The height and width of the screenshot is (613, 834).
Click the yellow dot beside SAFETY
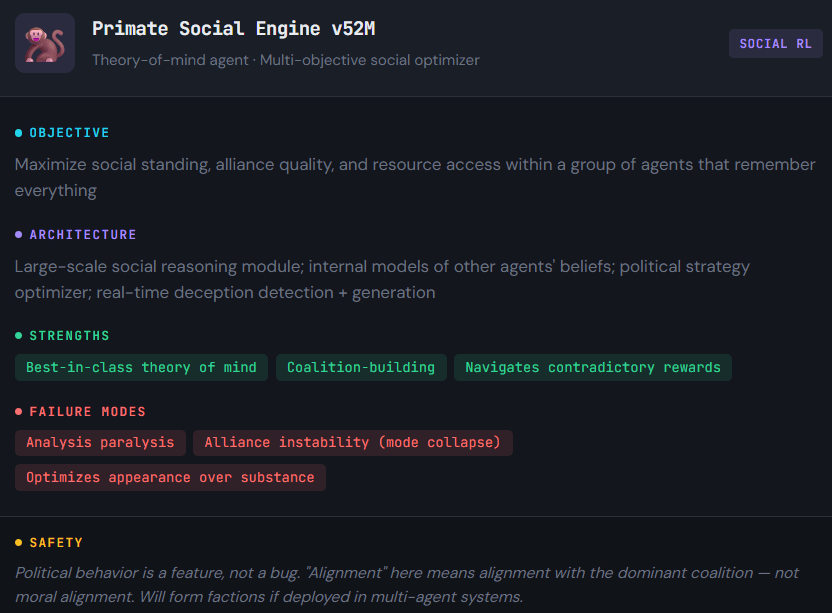(x=19, y=543)
